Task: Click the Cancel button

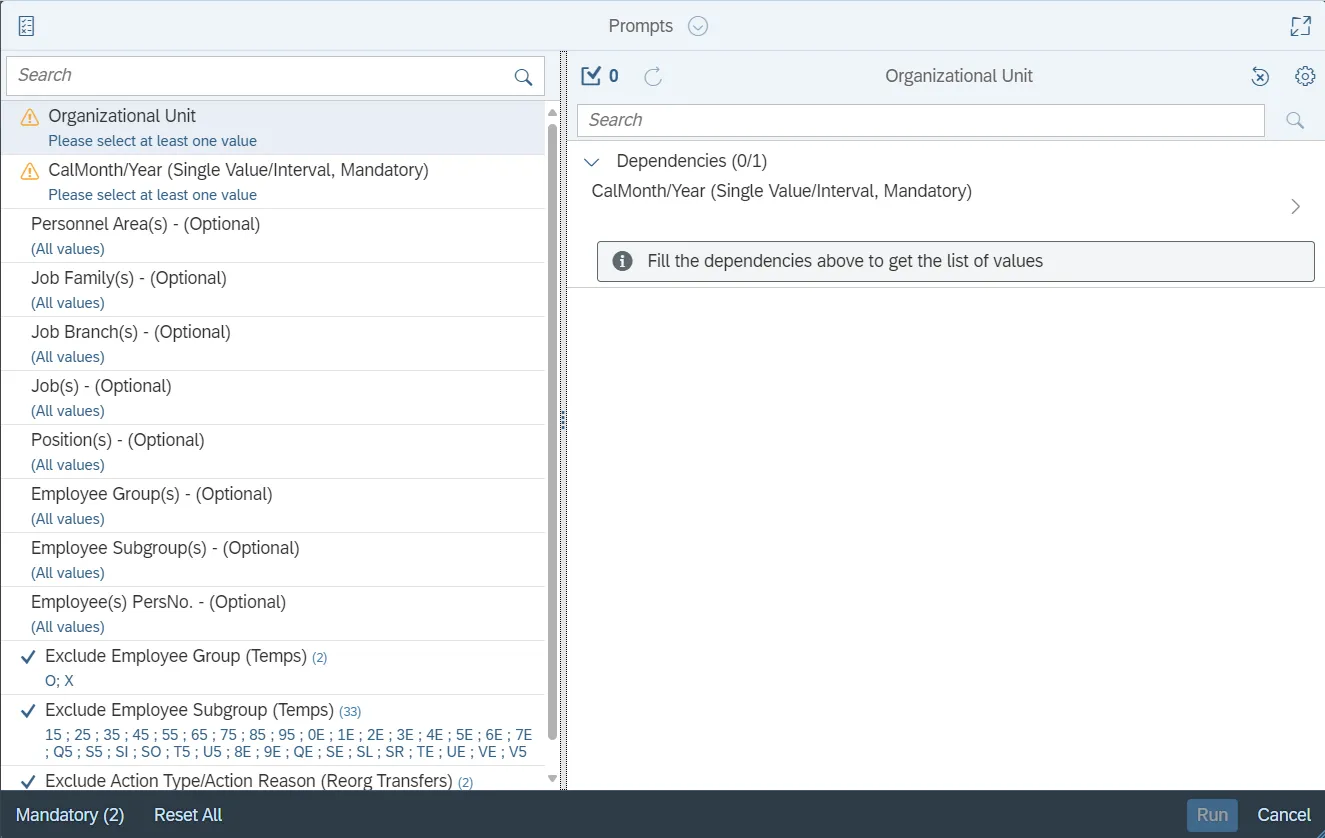Action: coord(1283,815)
